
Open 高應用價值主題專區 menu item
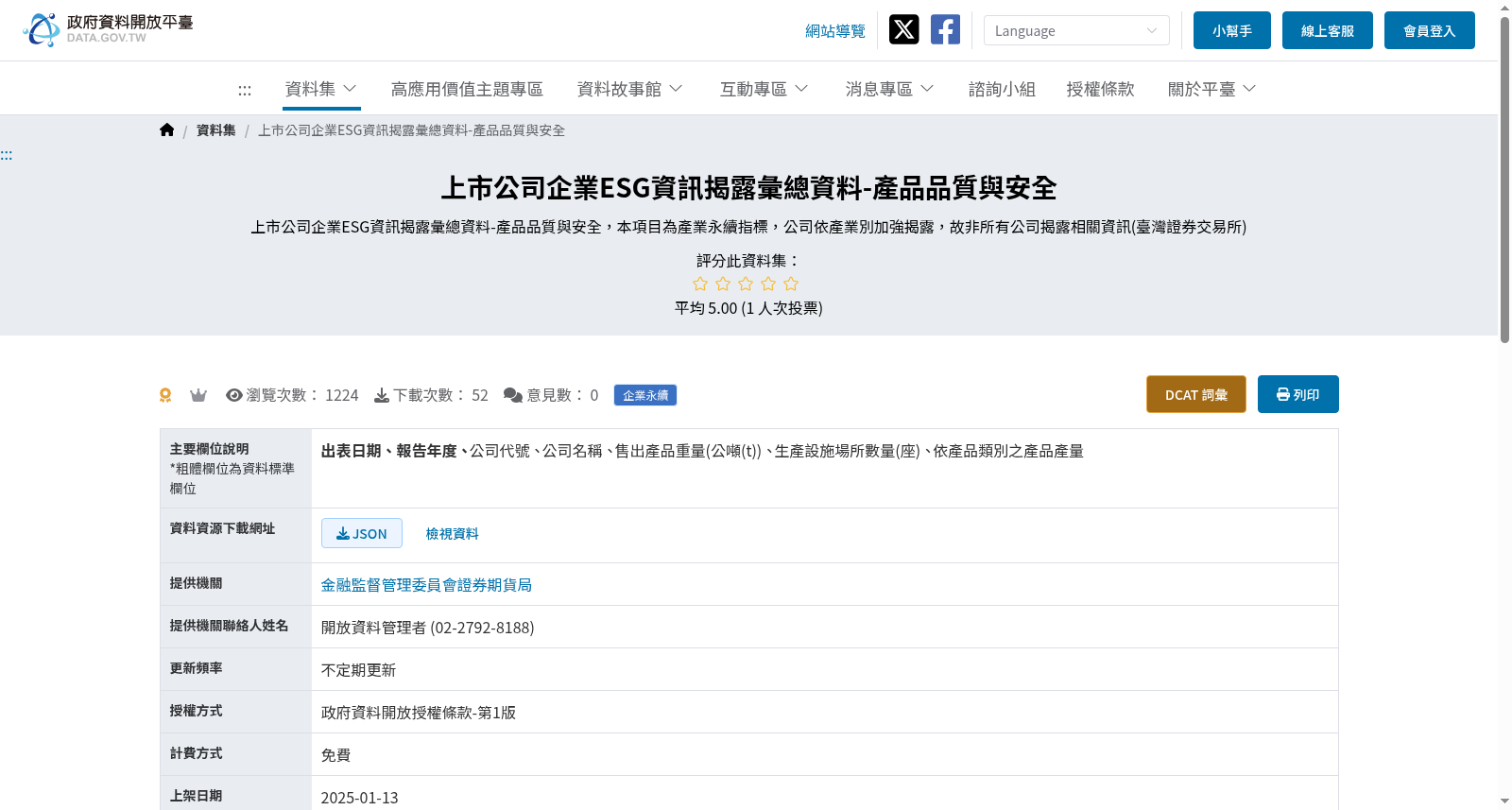467,89
